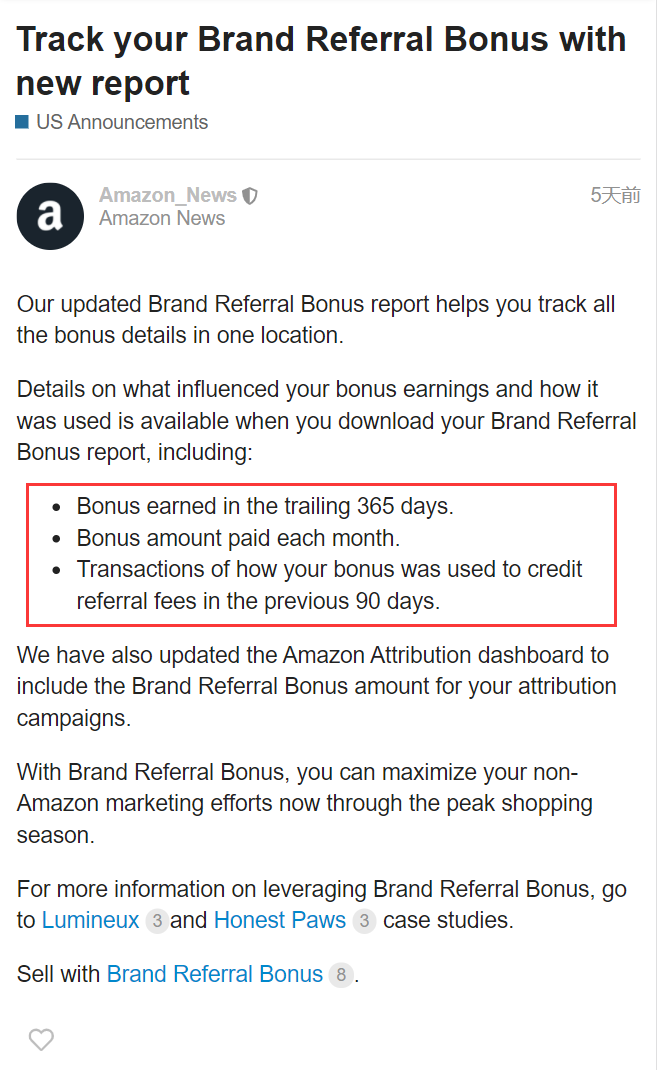Click the count badge next to Honest Paws
Viewport: 657px width, 1070px height.
[364, 921]
